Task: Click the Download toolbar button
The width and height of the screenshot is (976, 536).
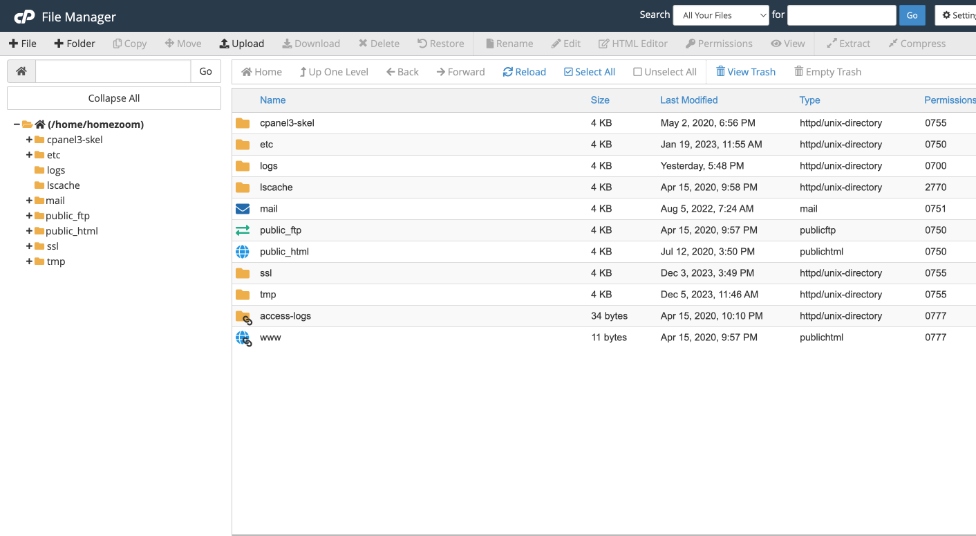Action: point(311,44)
